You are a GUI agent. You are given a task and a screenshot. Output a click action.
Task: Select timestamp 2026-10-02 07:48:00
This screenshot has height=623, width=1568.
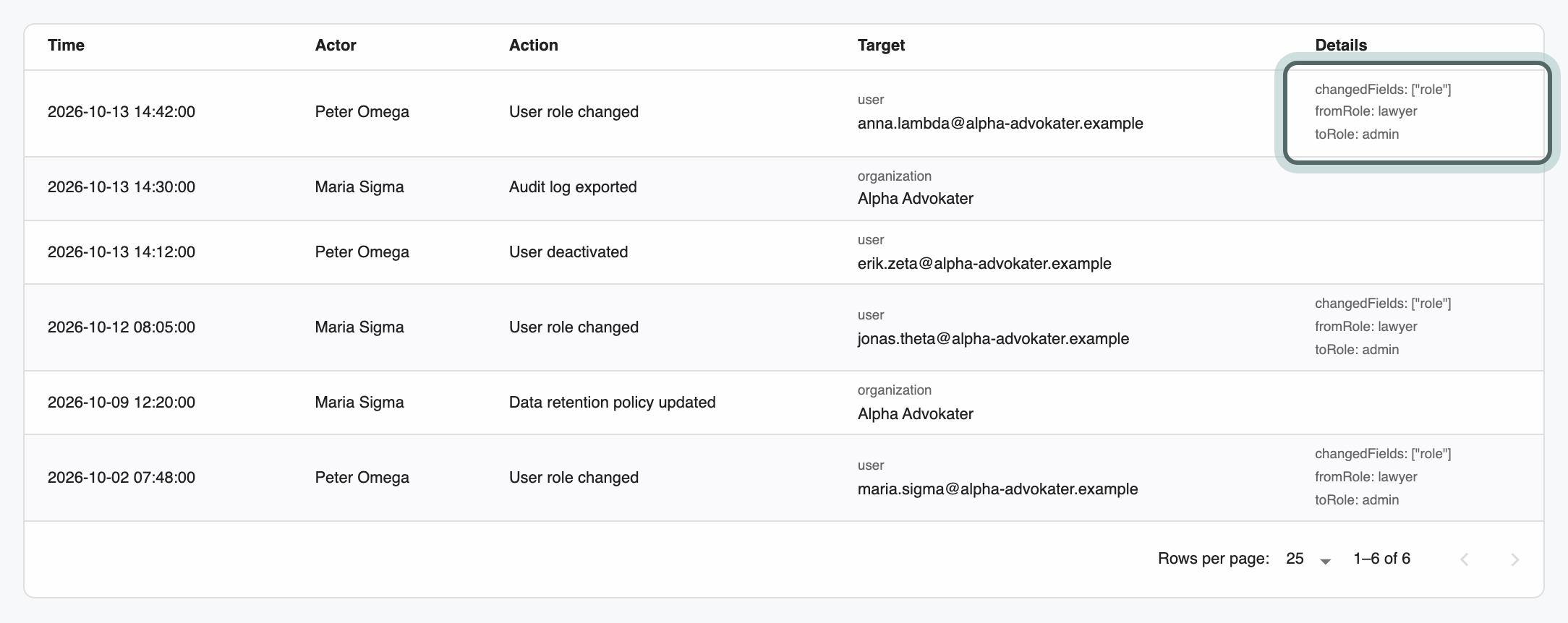(x=122, y=478)
